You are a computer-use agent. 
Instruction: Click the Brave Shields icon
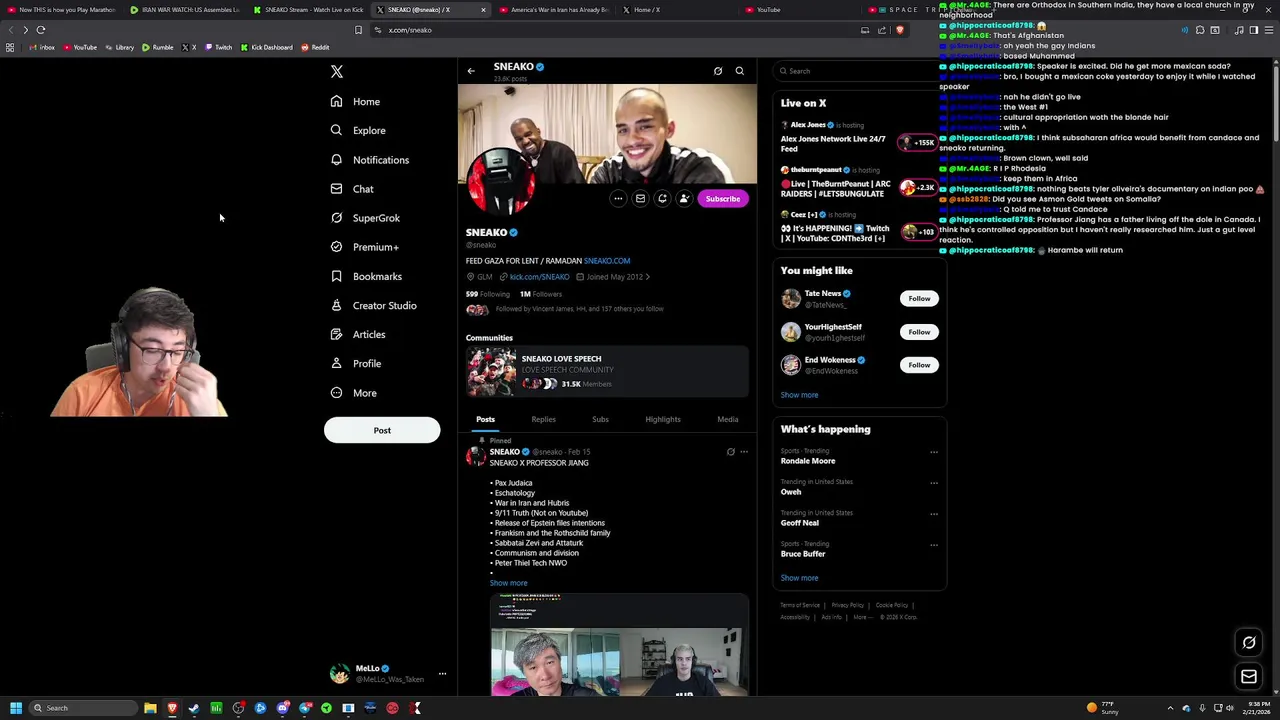click(x=900, y=30)
